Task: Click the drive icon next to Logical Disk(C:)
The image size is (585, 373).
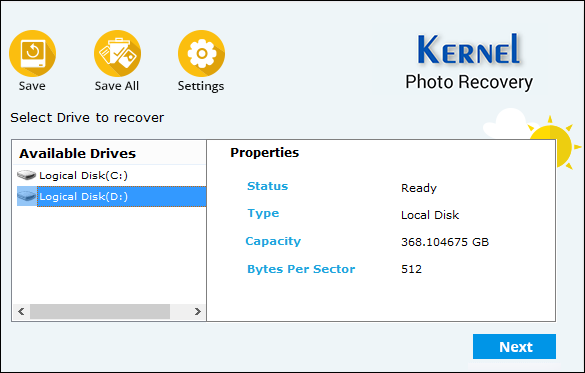Action: [26, 175]
